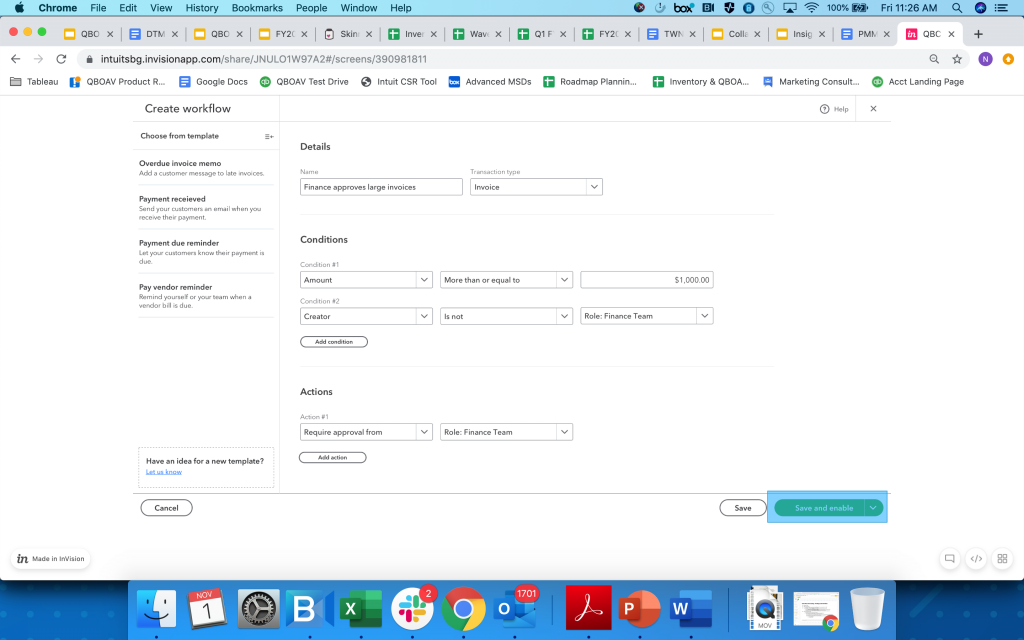Open the Google Docs bookmark

214,82
